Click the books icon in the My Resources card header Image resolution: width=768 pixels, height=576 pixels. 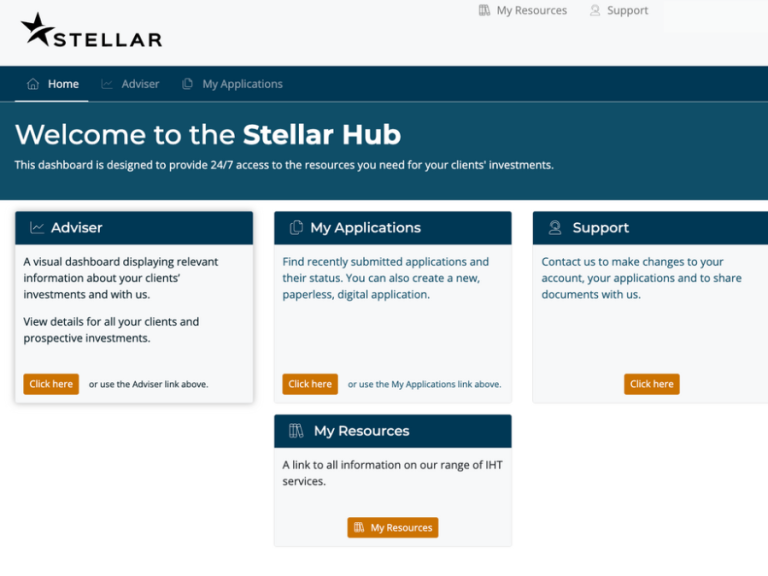point(296,431)
